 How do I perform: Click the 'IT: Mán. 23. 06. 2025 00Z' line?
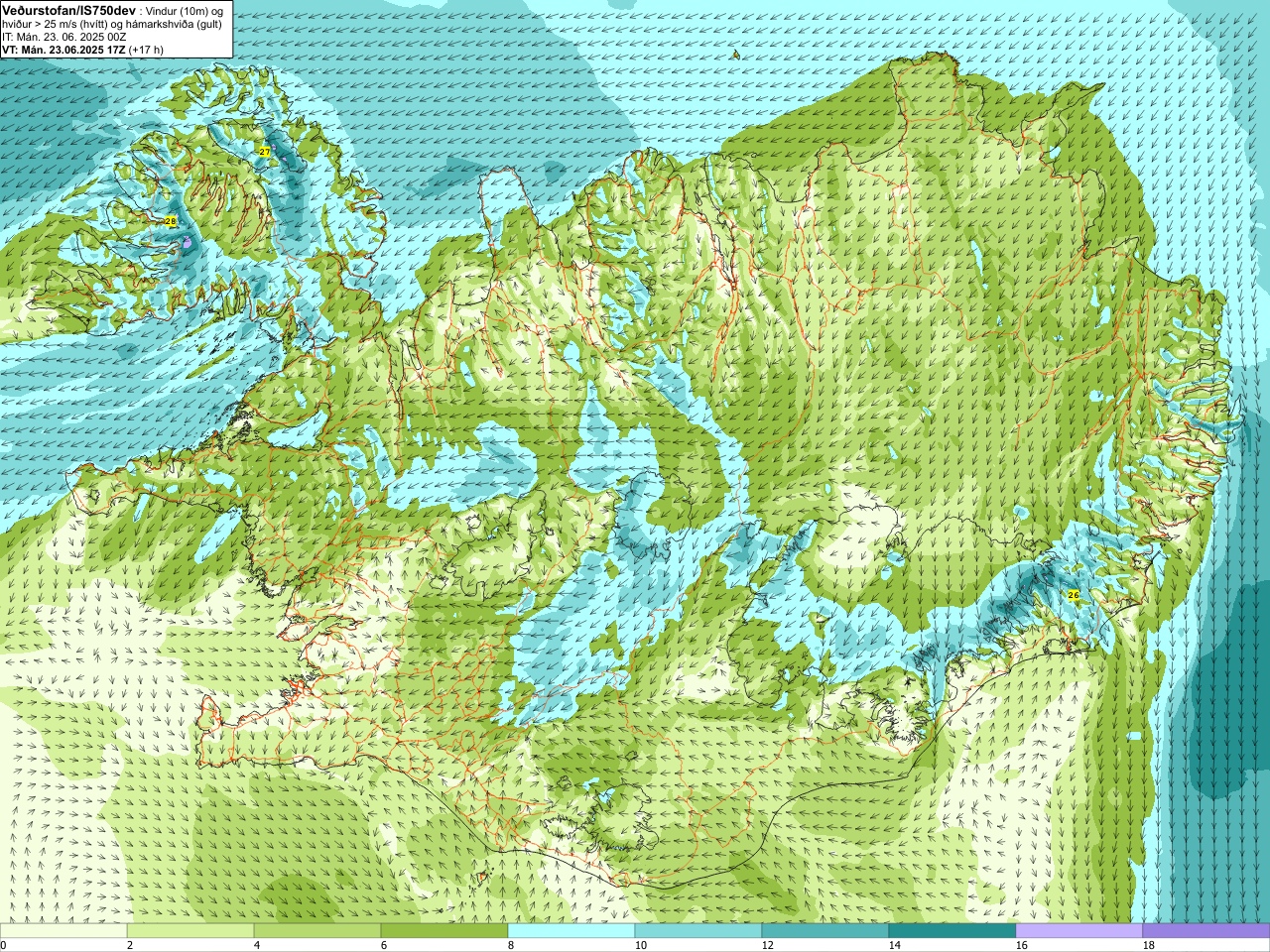64,36
